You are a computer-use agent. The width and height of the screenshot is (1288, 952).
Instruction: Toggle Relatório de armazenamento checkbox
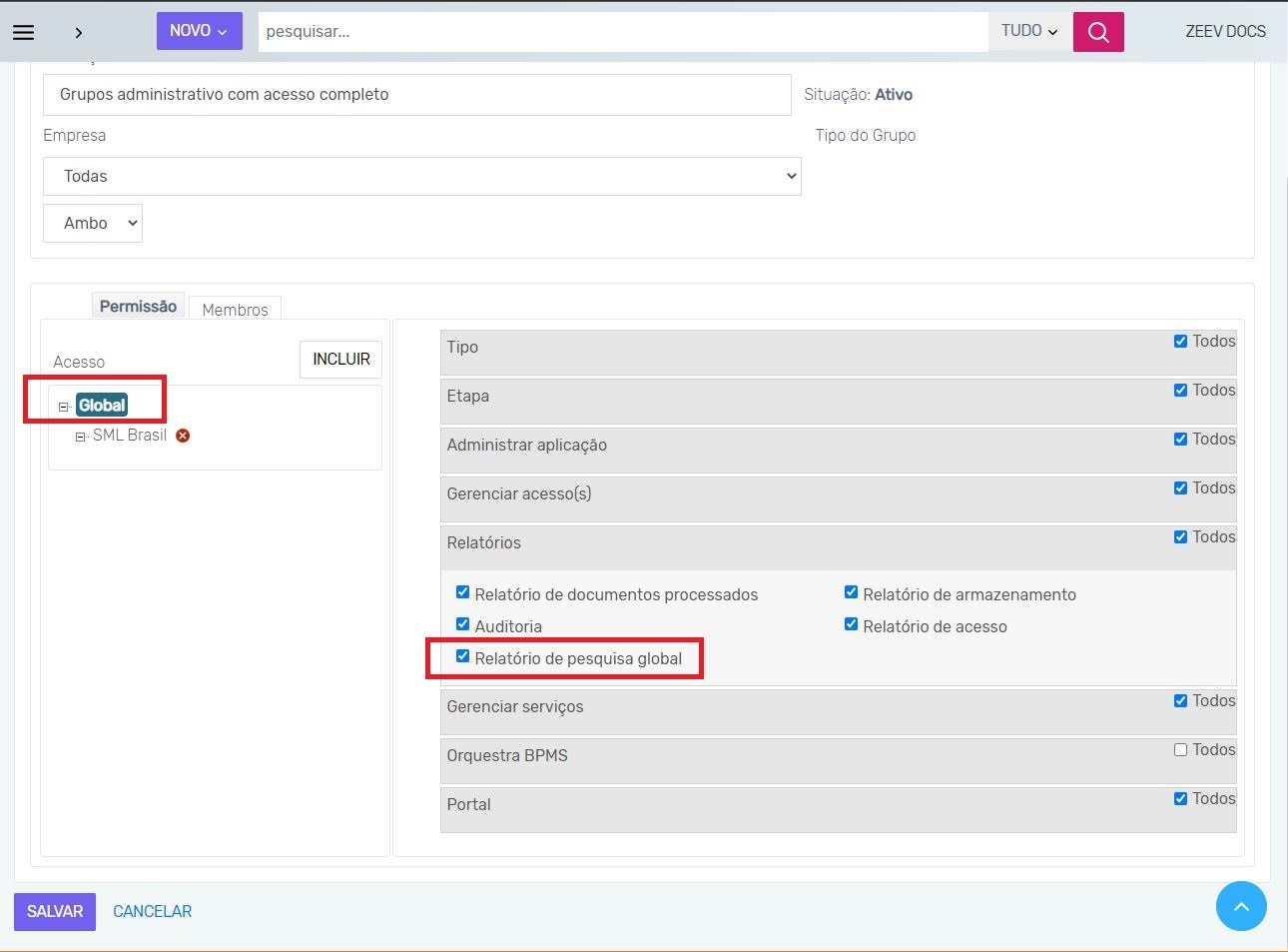(x=851, y=592)
